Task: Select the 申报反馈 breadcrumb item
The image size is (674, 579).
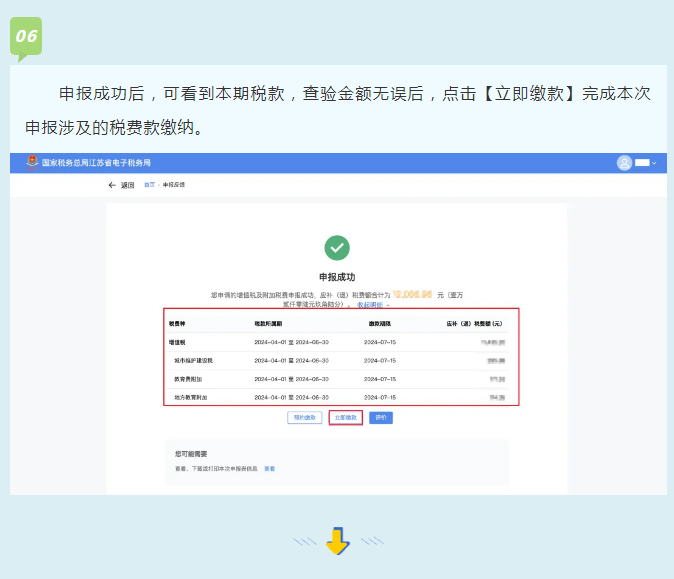Action: pos(174,185)
